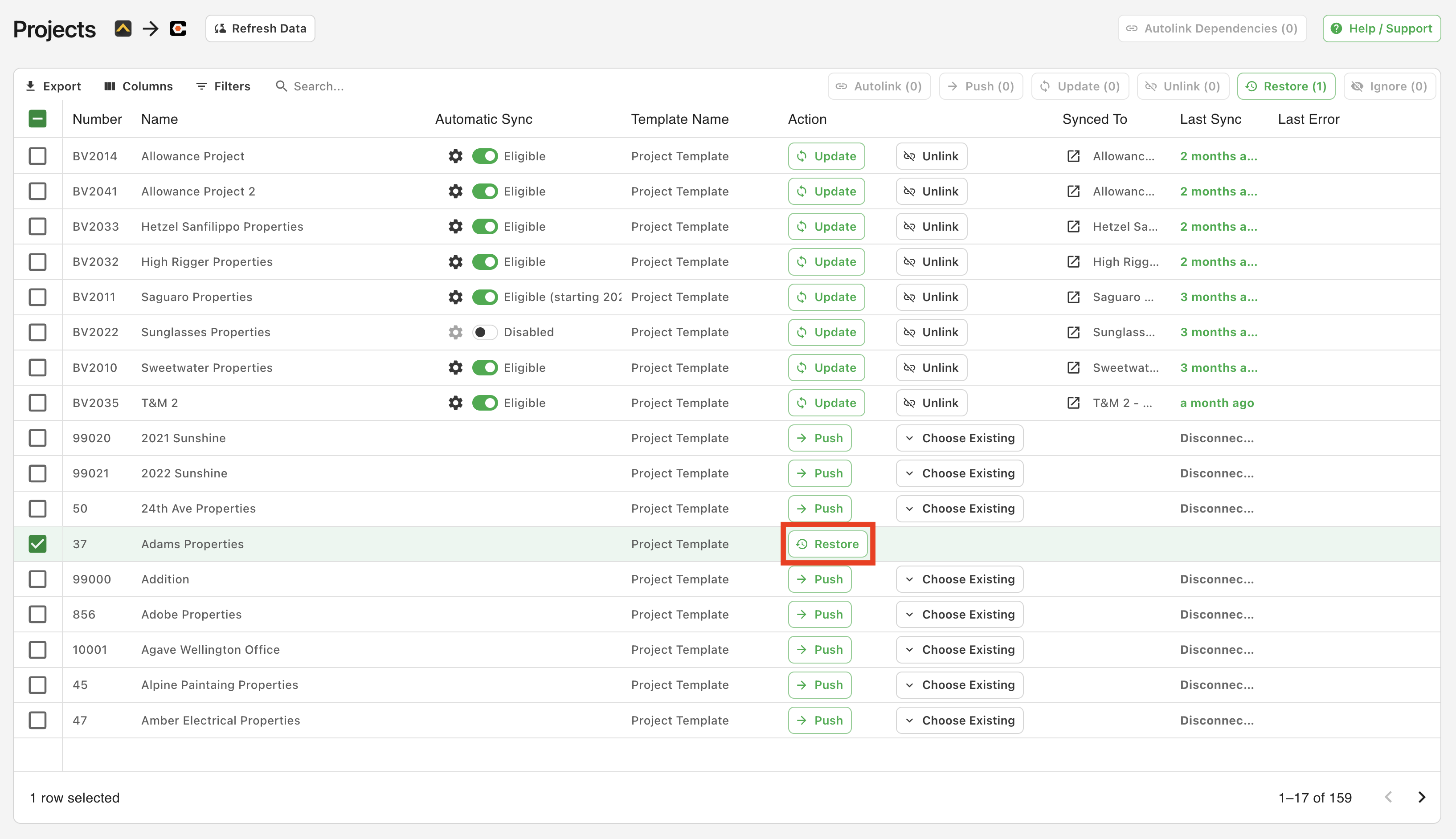Push the 24th Ave Properties project
This screenshot has height=839, width=1456.
click(x=820, y=509)
